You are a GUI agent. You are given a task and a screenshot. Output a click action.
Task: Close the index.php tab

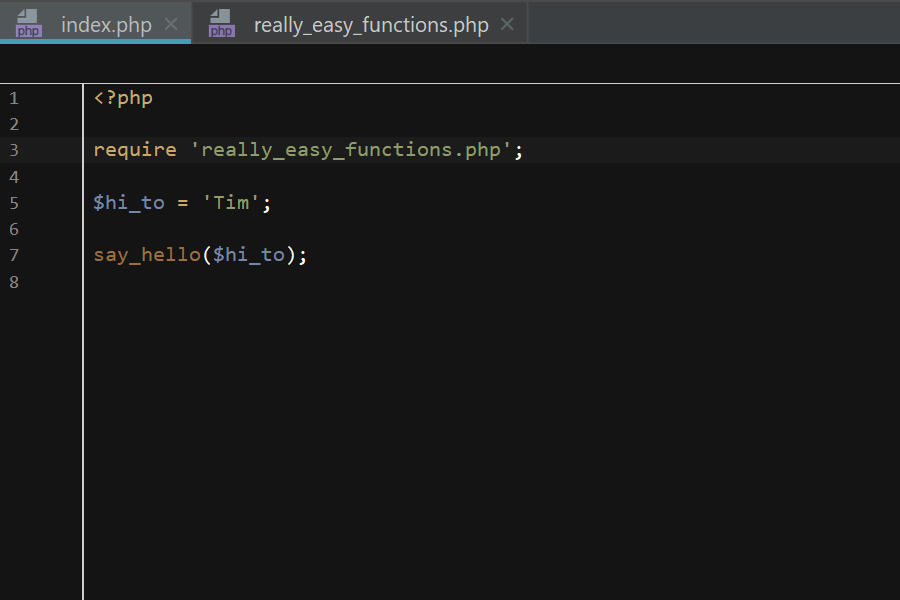click(x=171, y=24)
